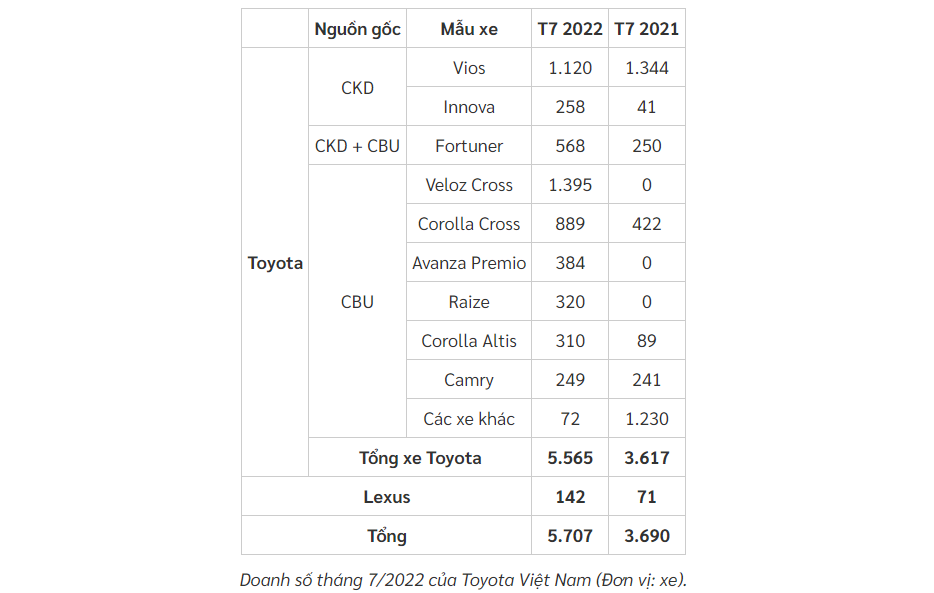
Task: Click the italic caption below the table
Action: click(463, 579)
